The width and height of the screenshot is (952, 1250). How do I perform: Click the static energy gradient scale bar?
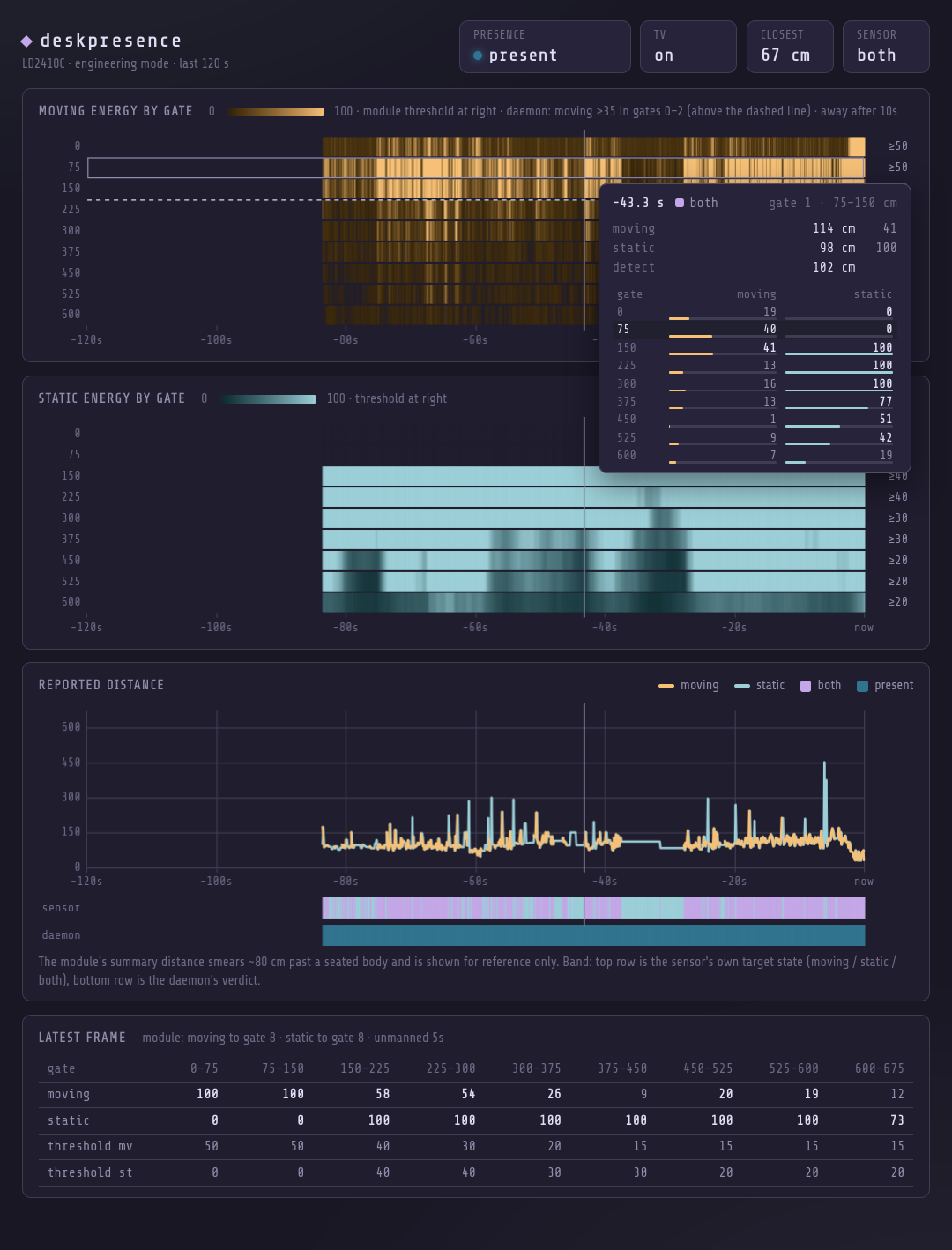(269, 399)
